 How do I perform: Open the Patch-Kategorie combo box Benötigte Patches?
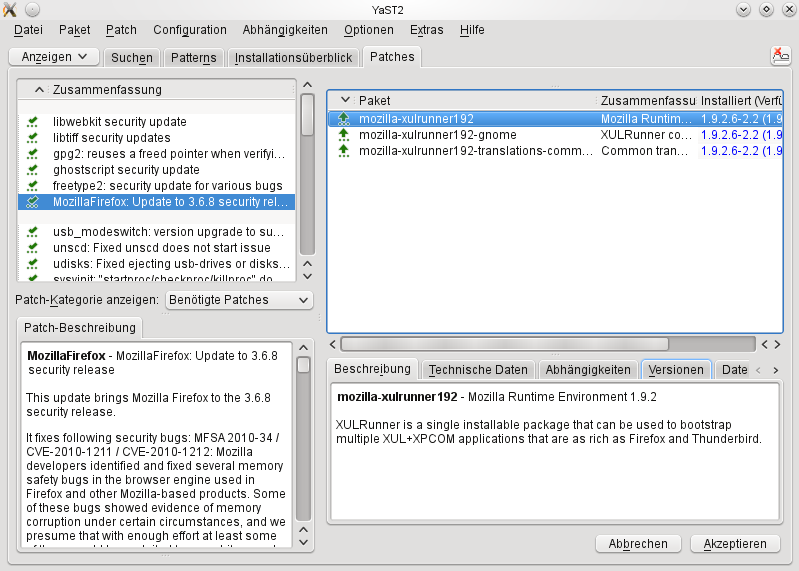pos(239,300)
